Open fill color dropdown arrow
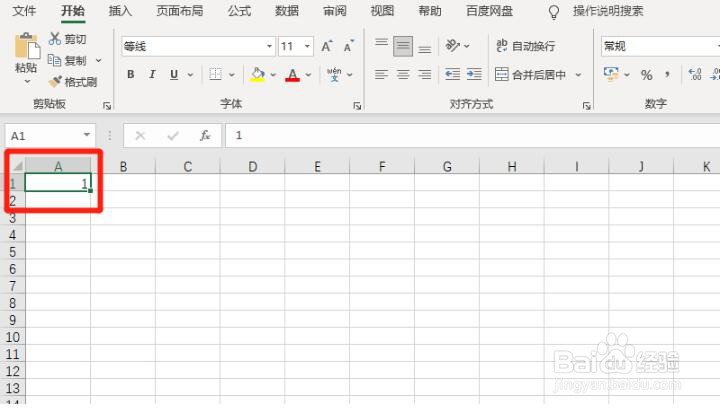This screenshot has height=410, width=722. 273,75
